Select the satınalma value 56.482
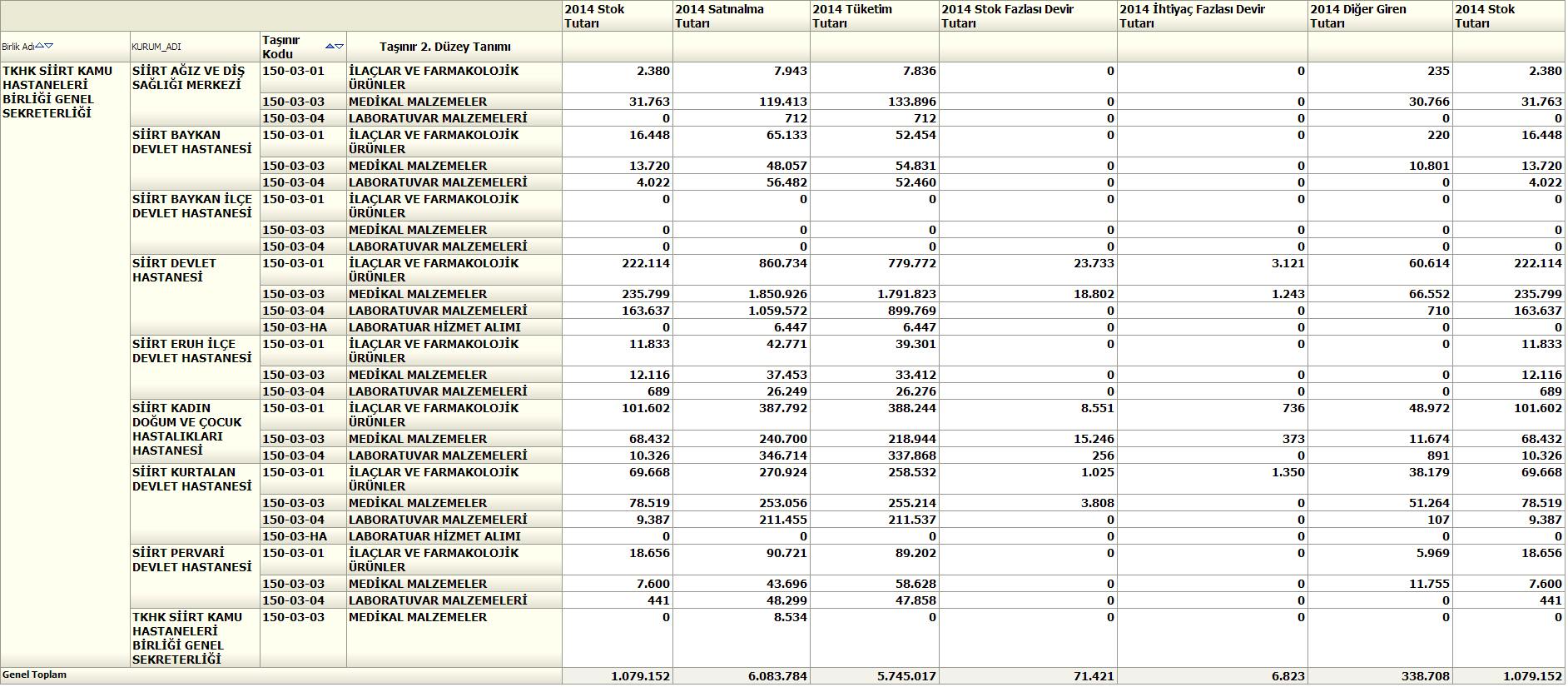This screenshot has height=687, width=1568. click(786, 182)
